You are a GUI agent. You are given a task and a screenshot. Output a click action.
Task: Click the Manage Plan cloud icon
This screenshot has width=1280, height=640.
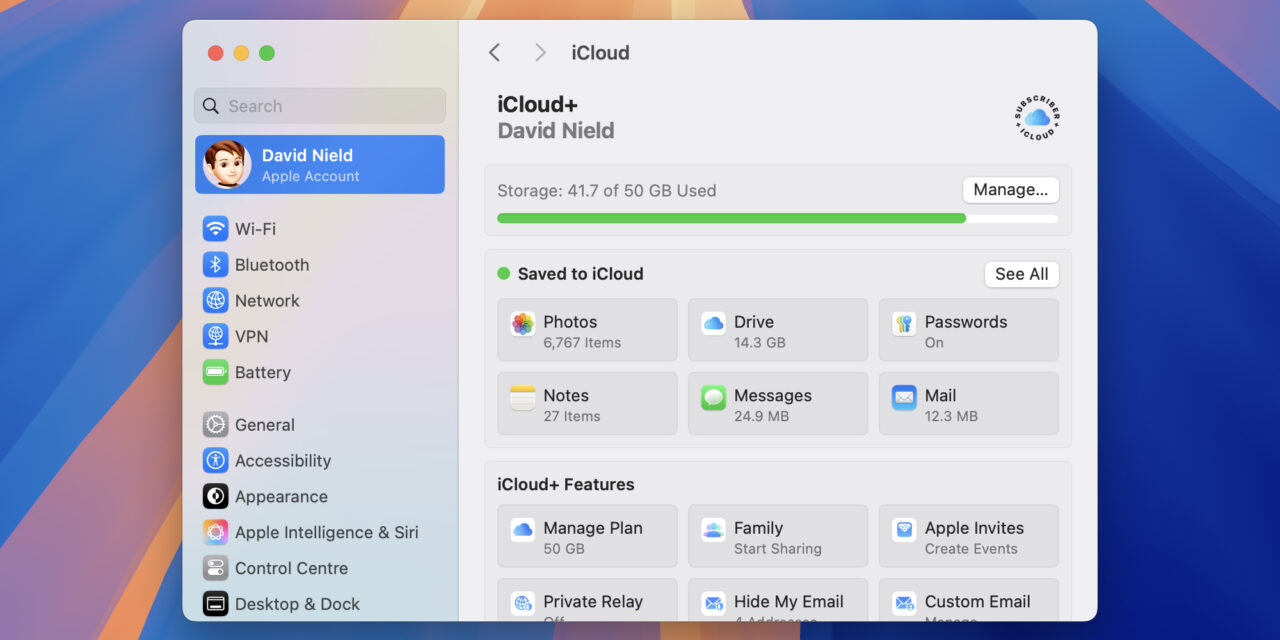522,530
